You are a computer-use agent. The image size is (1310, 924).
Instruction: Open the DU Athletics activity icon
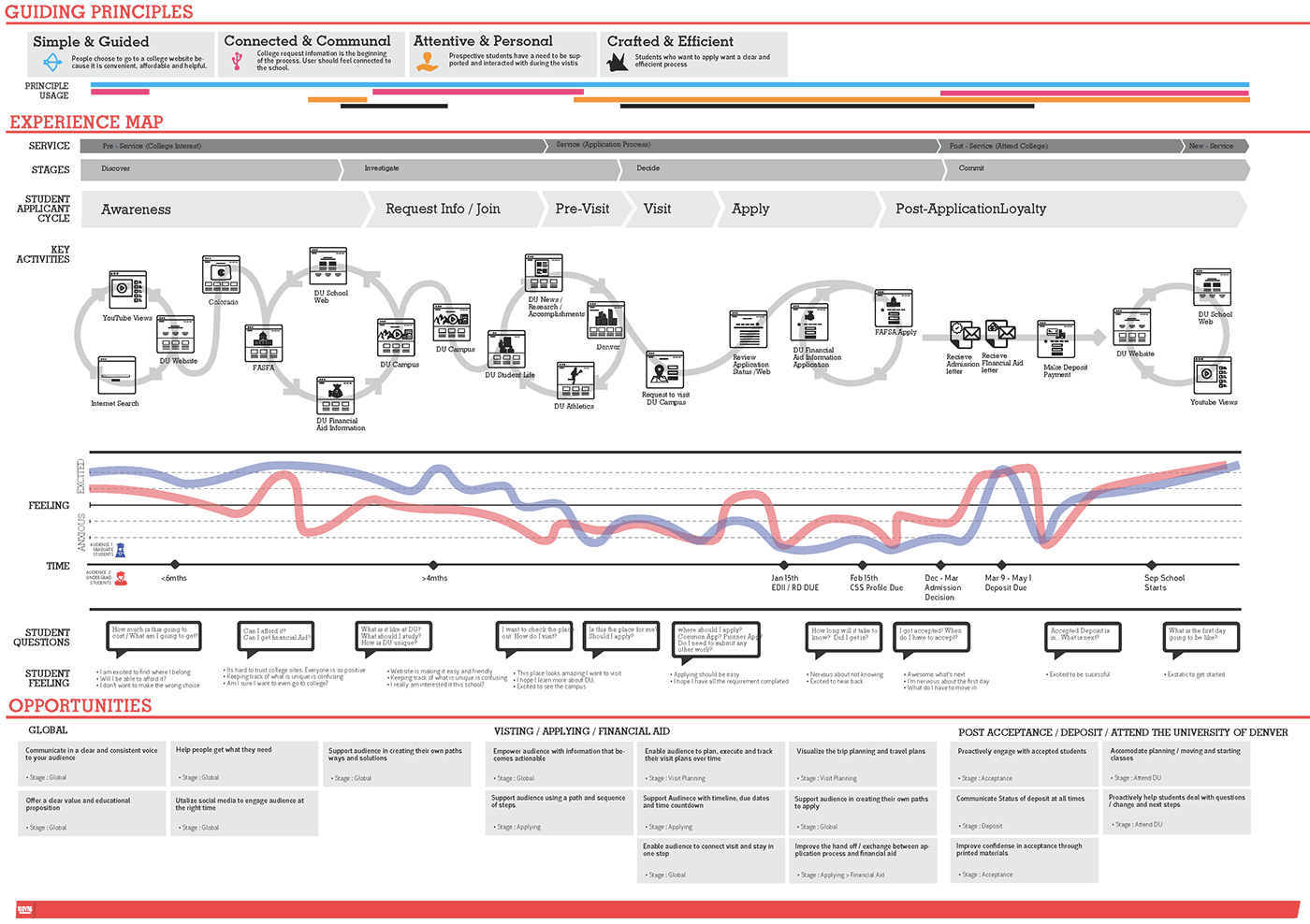(x=575, y=381)
